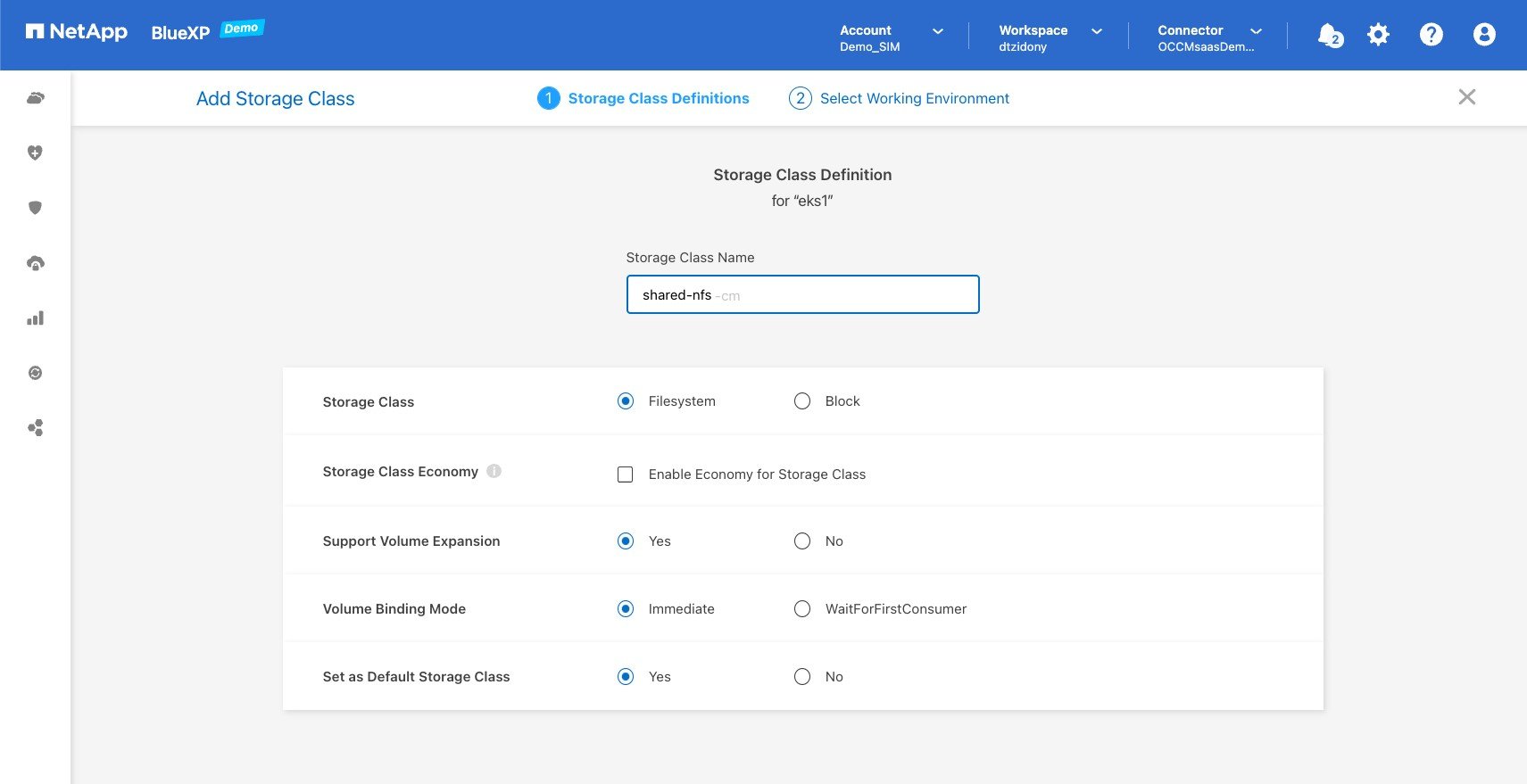This screenshot has height=784, width=1527.
Task: Select the Block storage class option
Action: (802, 401)
